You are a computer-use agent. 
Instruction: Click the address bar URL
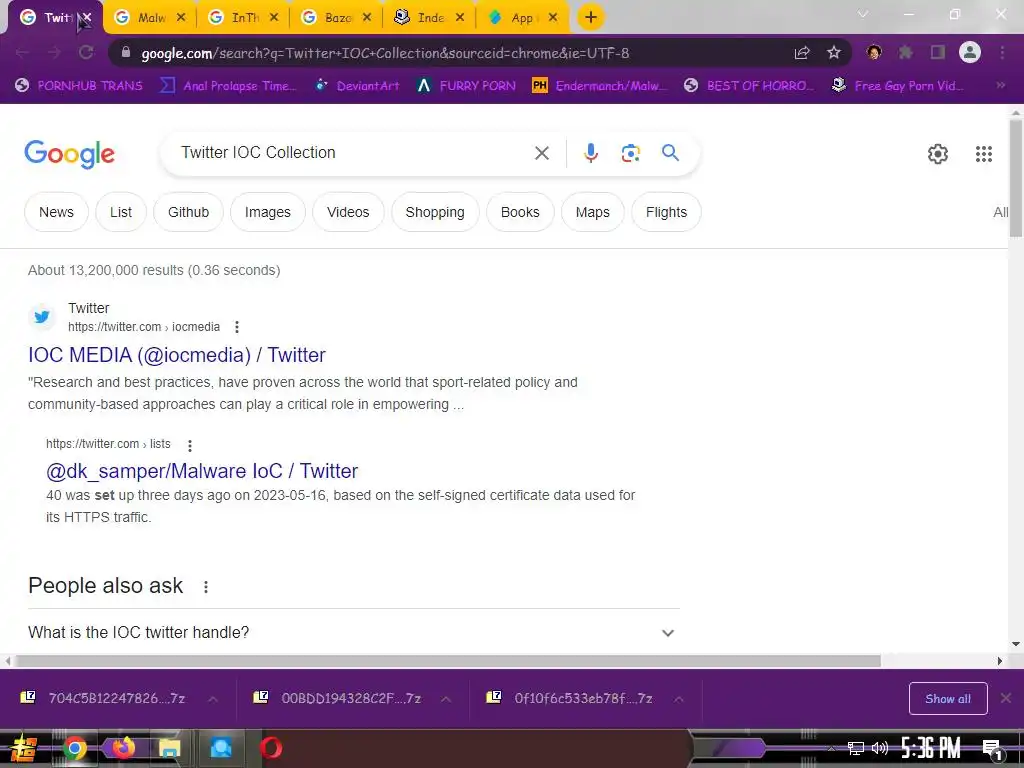[x=385, y=53]
